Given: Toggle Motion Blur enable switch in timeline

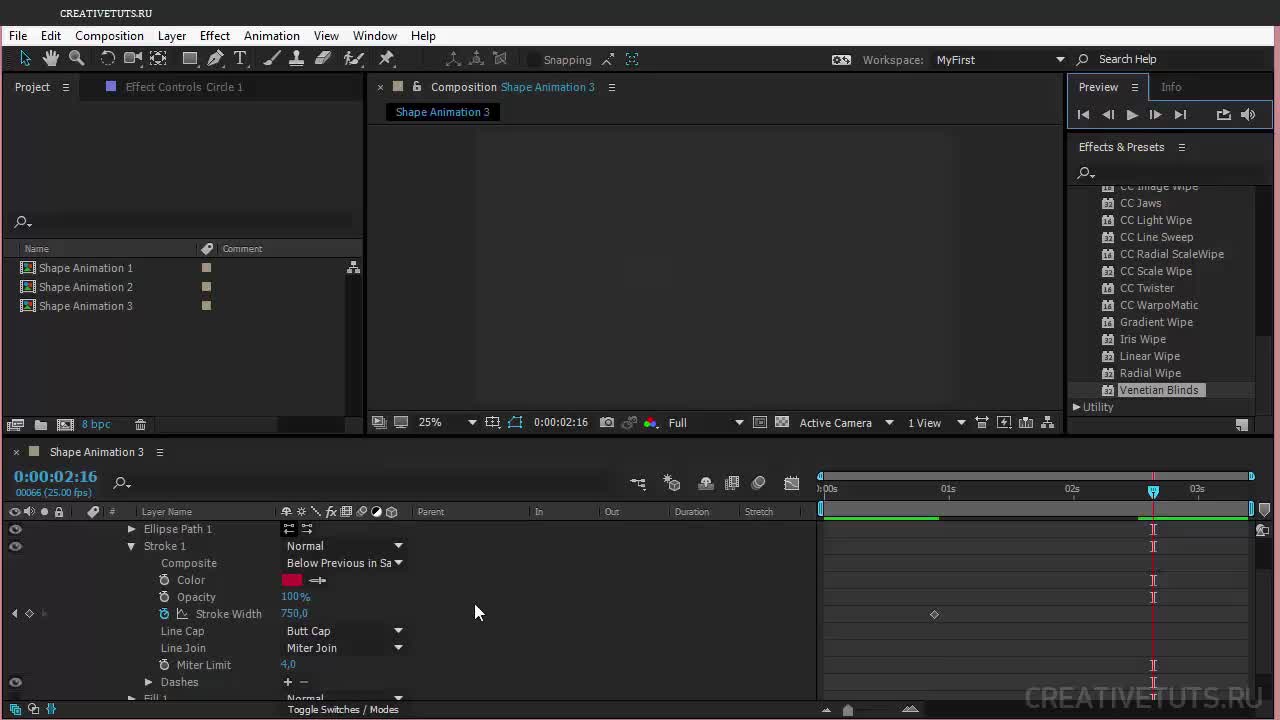Looking at the screenshot, I should point(758,484).
